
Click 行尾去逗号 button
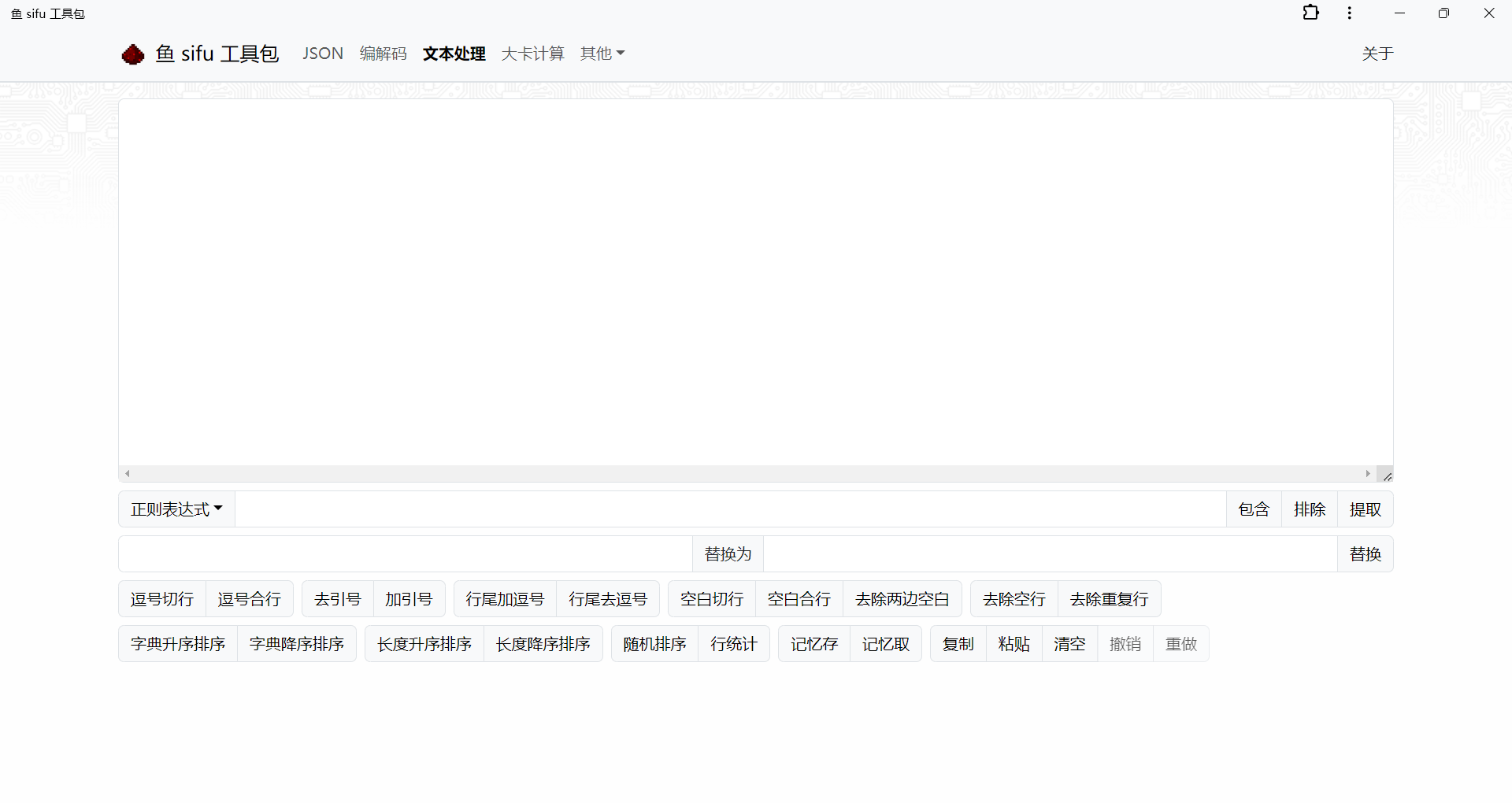(x=608, y=599)
